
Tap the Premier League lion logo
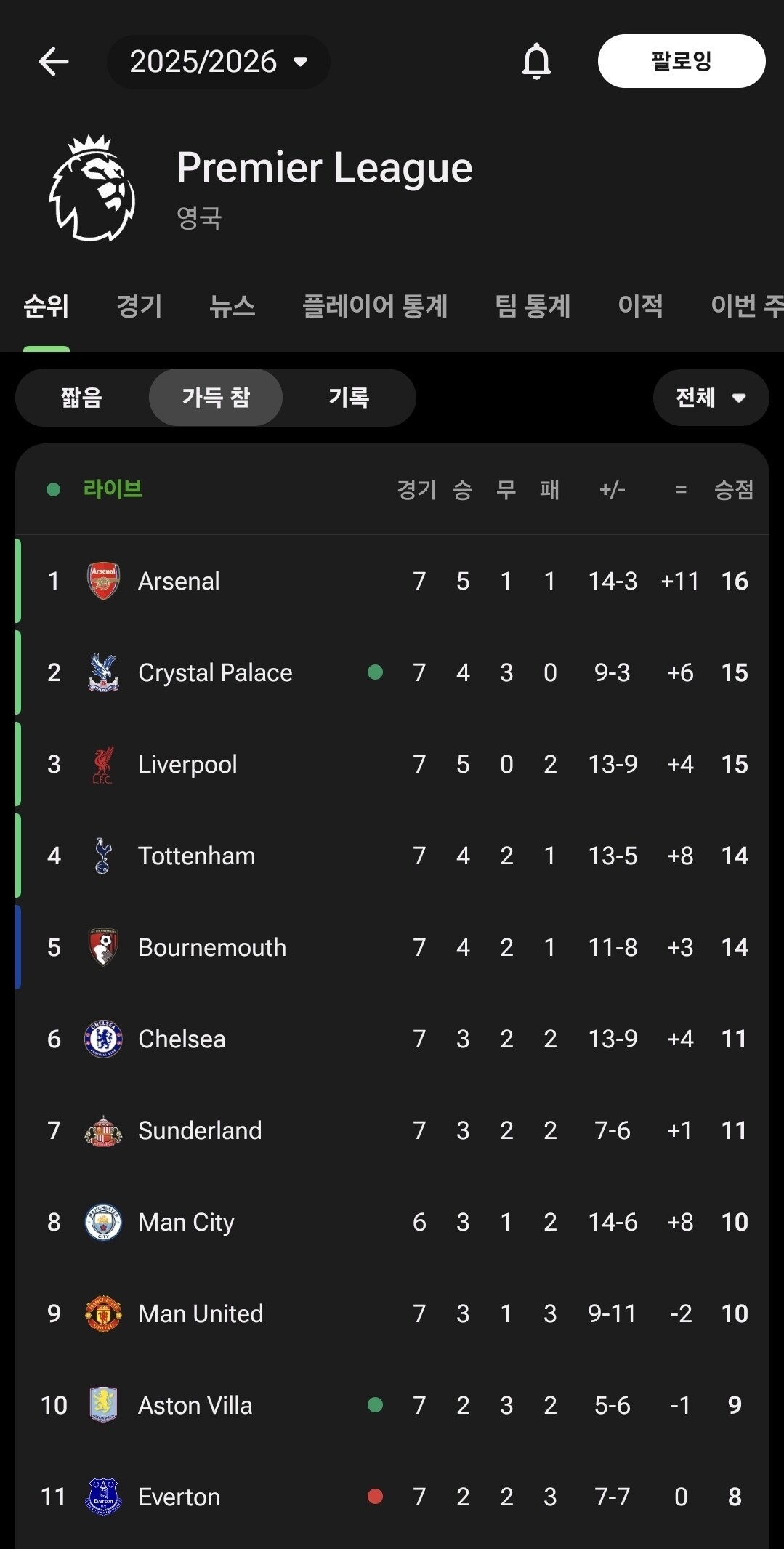(92, 188)
